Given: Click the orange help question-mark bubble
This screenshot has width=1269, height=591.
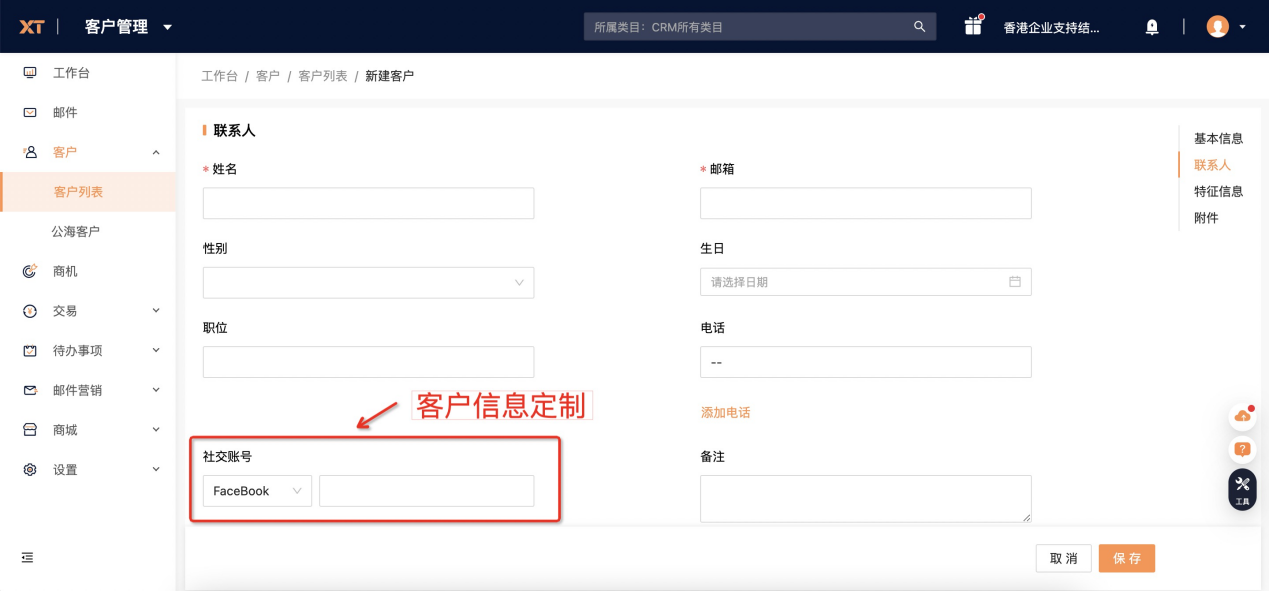Looking at the screenshot, I should click(x=1242, y=450).
